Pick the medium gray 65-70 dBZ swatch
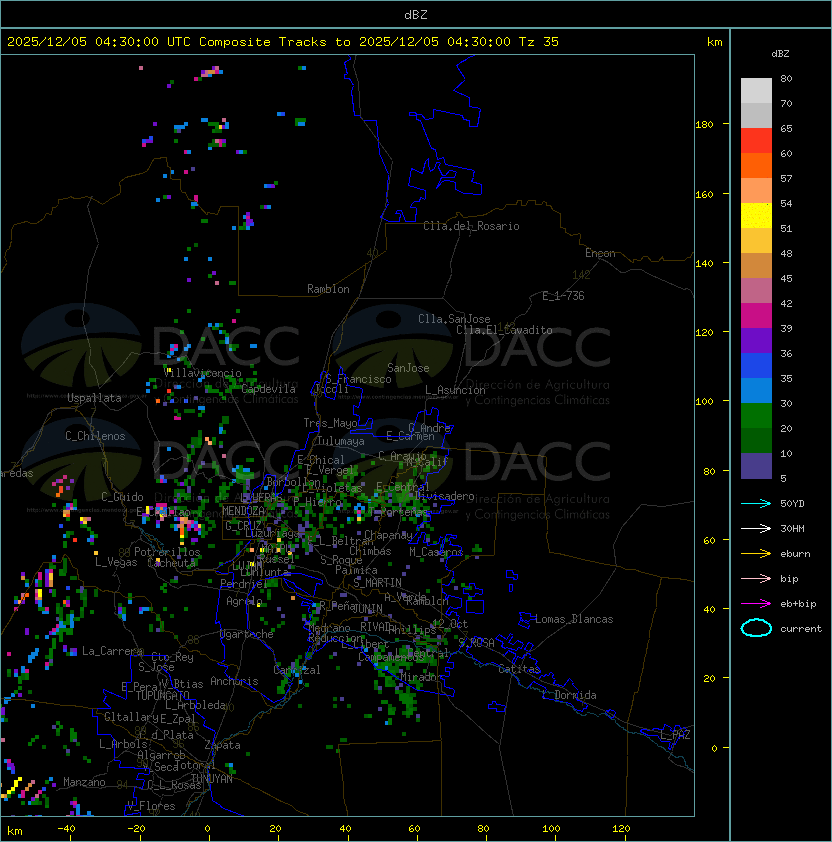Screen dimensions: 832x842 [756, 115]
